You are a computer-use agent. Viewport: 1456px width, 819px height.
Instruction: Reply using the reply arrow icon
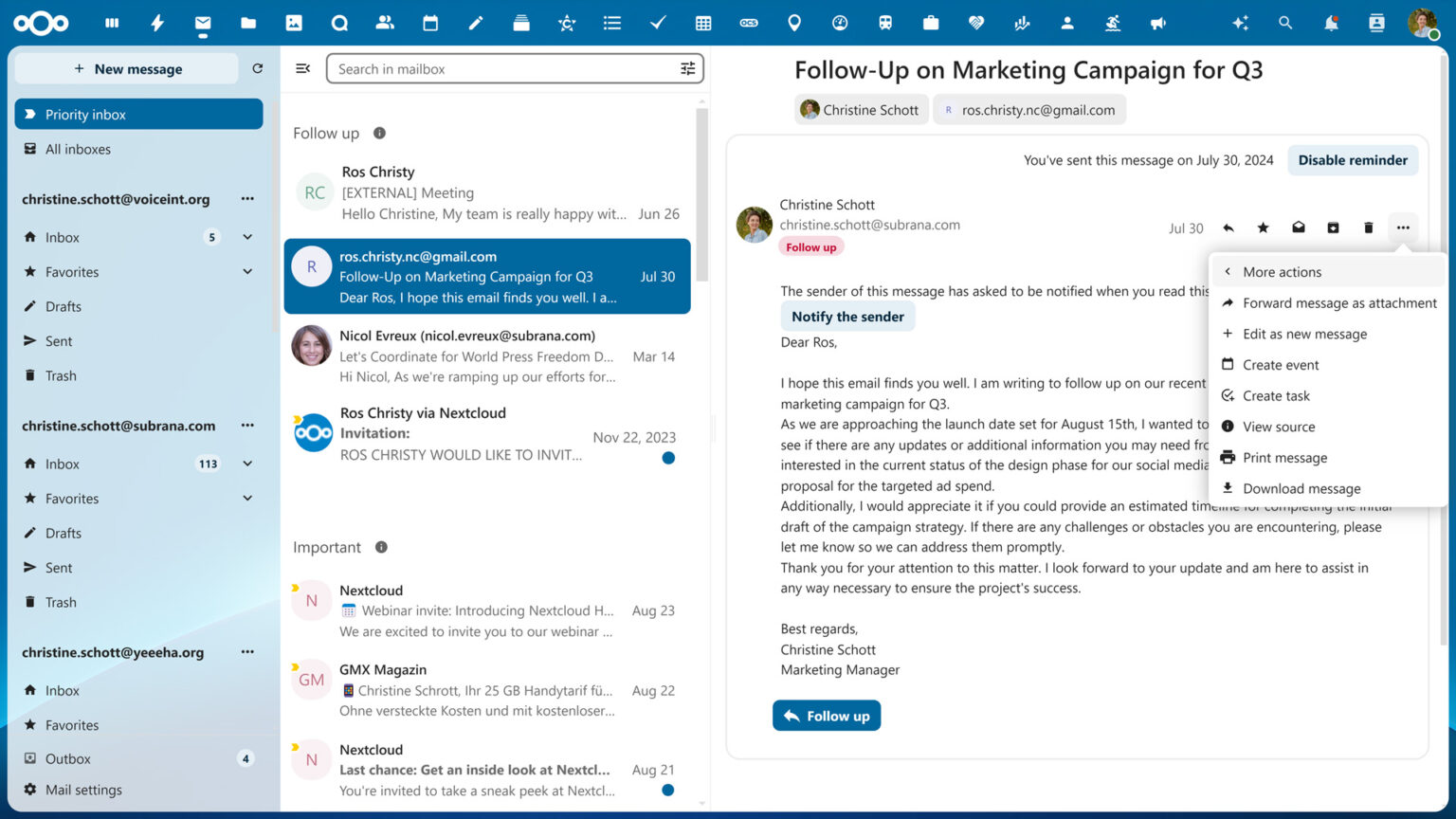click(1228, 227)
